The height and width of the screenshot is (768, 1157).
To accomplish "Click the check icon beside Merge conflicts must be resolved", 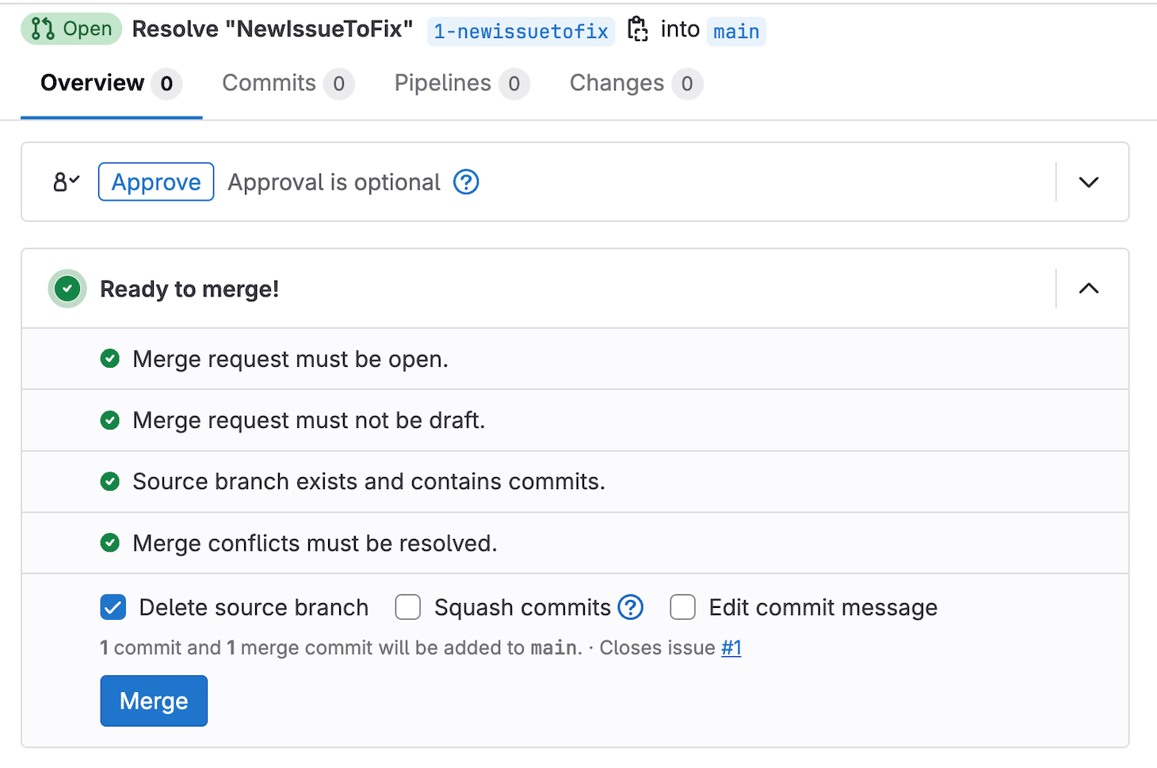I will (x=110, y=543).
